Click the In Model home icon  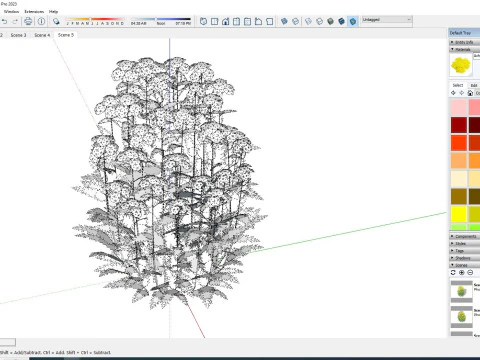coord(470,93)
